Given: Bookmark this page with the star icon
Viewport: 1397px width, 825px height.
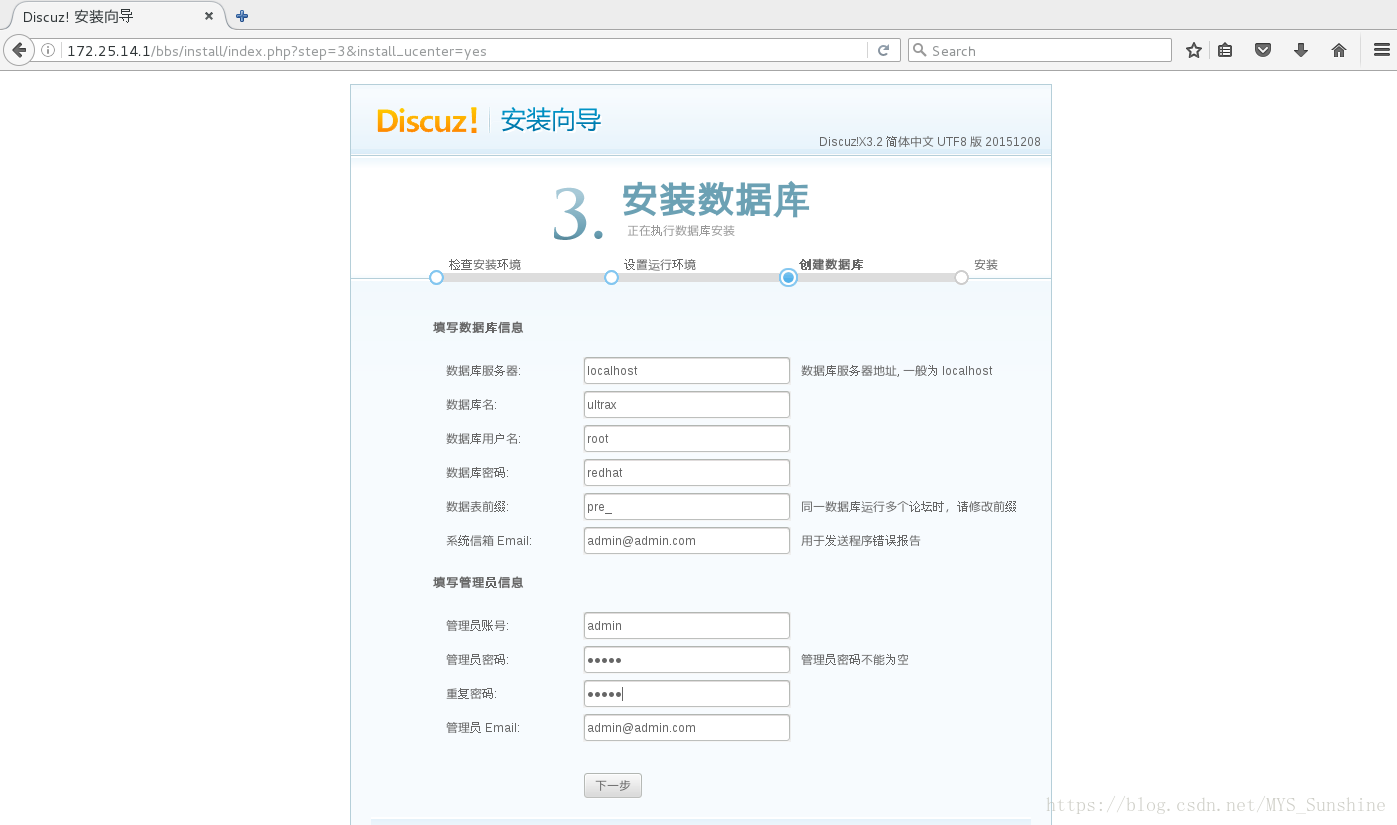Looking at the screenshot, I should coord(1193,50).
